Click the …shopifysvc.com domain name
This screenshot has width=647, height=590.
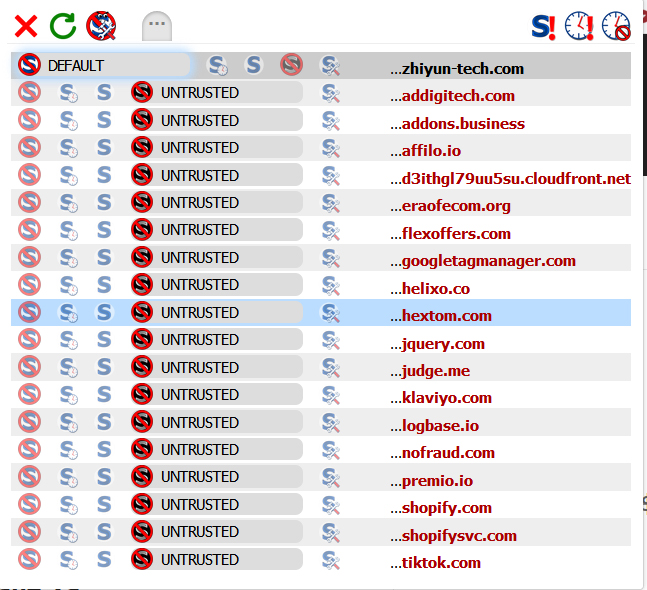(453, 536)
